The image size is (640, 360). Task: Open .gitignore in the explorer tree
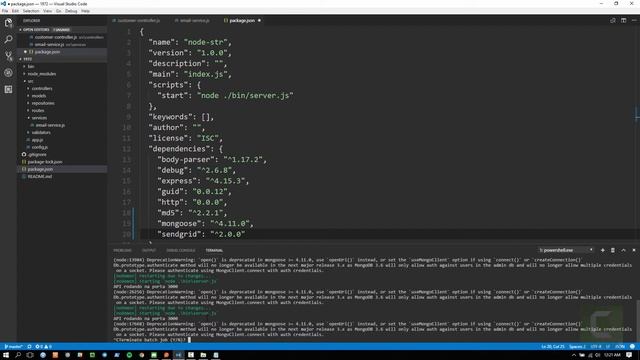pyautogui.click(x=37, y=155)
